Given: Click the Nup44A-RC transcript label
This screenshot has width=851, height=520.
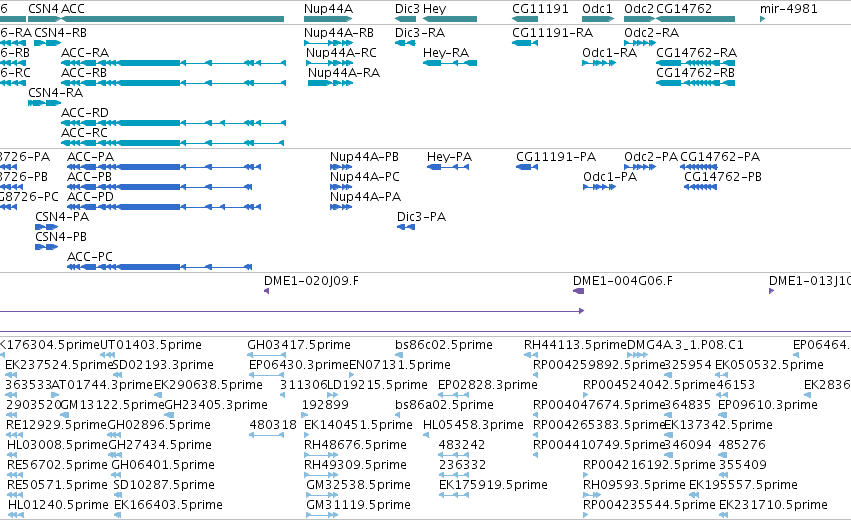Looking at the screenshot, I should pos(341,53).
